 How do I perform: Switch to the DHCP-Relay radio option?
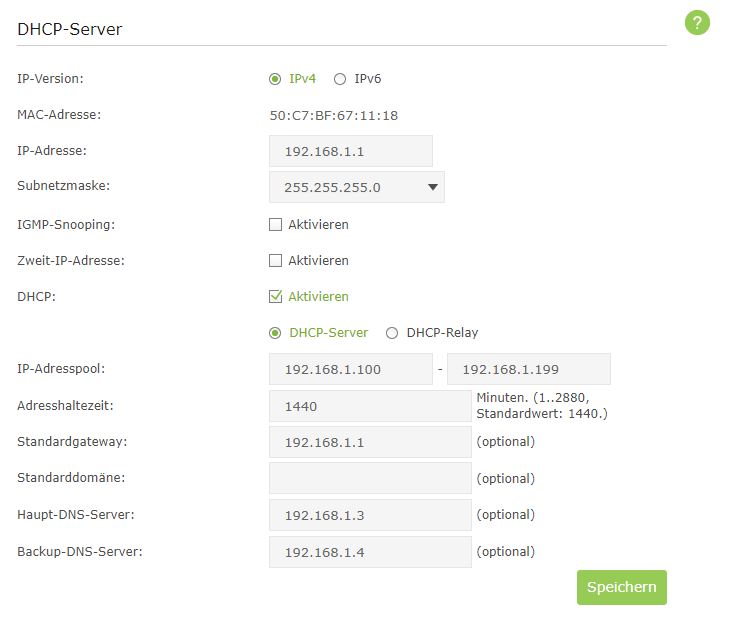point(392,333)
